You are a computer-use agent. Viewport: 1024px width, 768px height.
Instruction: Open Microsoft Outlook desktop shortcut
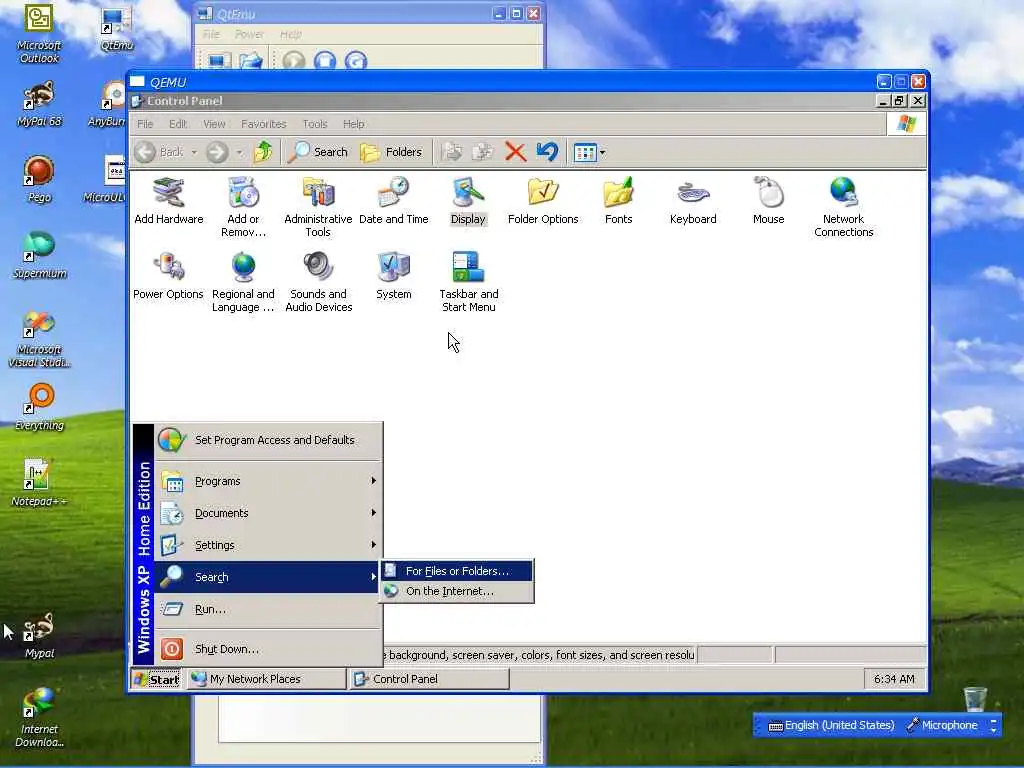coord(39,33)
